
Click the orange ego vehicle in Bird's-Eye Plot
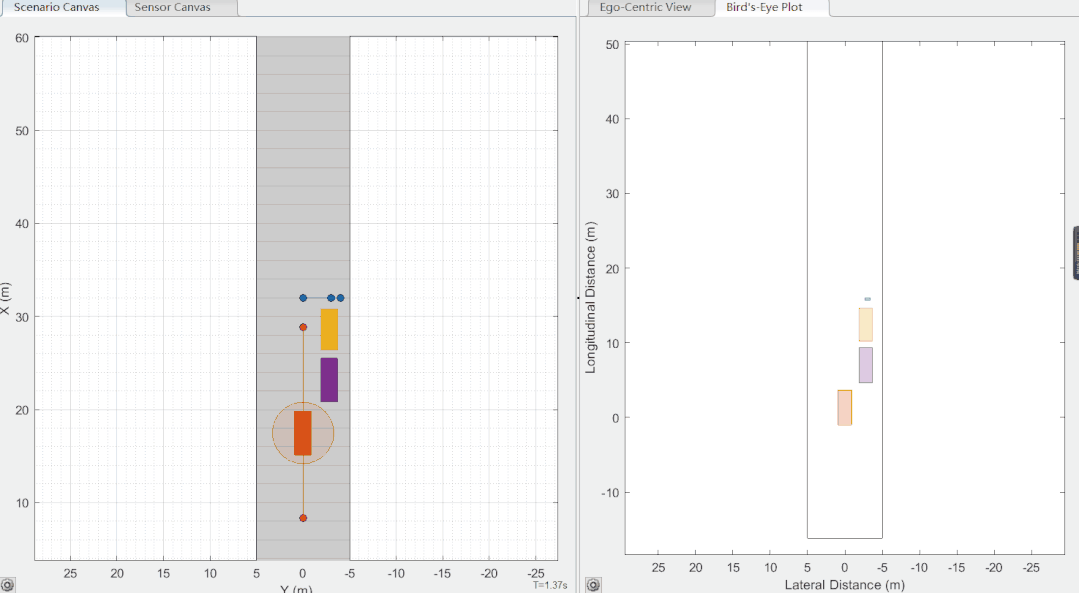click(x=844, y=408)
